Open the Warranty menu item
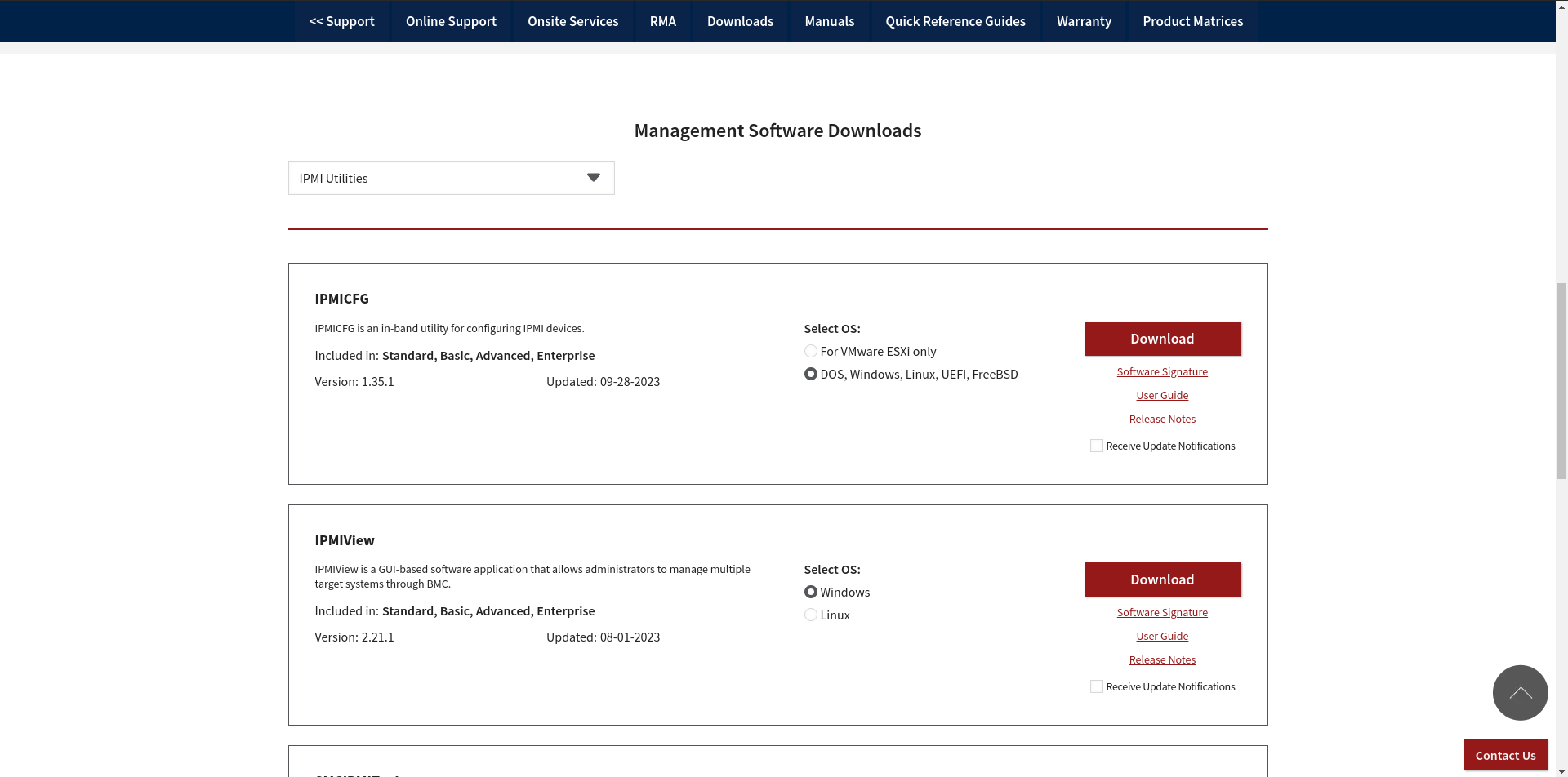1568x777 pixels. (x=1084, y=21)
